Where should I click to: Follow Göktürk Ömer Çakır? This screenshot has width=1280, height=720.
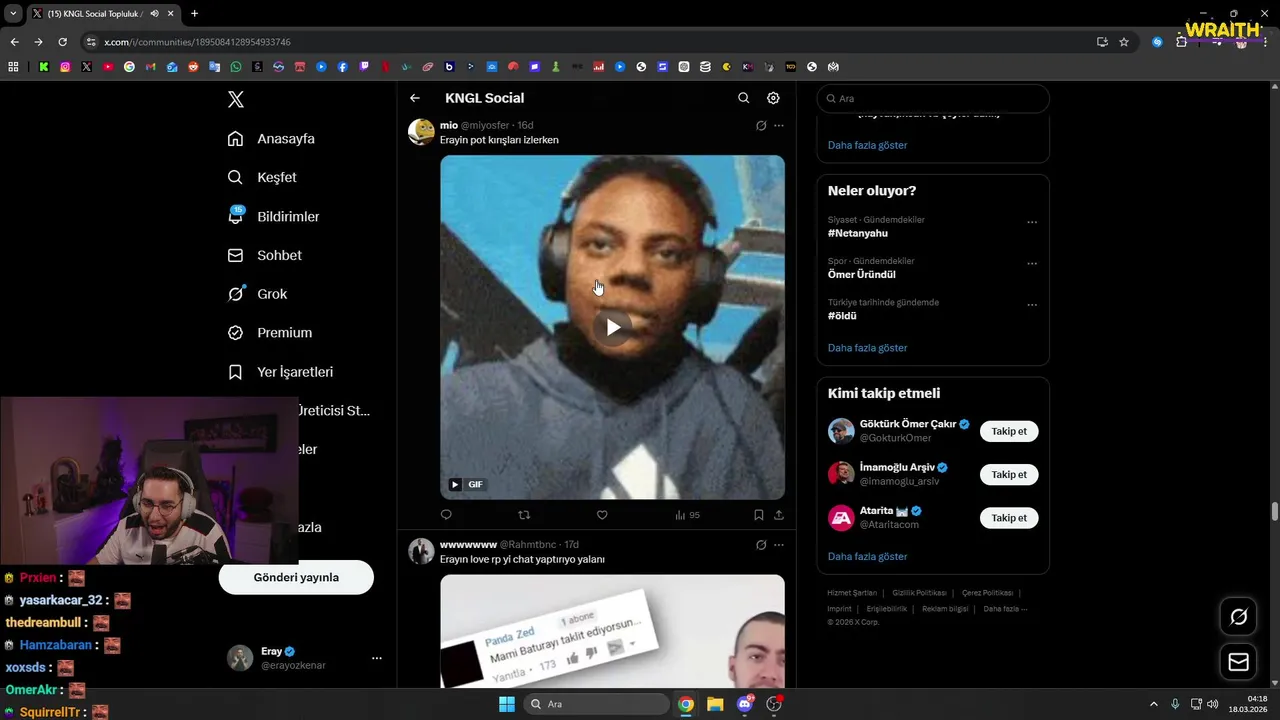[1009, 431]
